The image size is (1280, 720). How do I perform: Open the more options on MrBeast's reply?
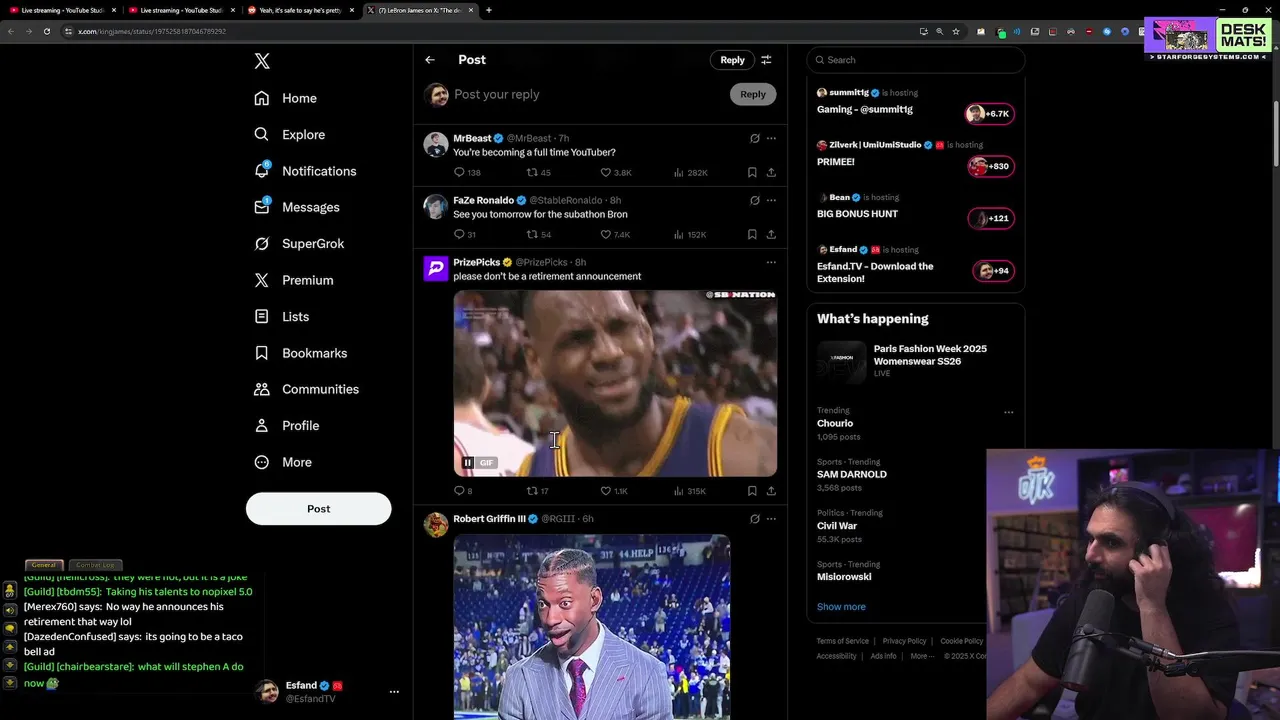click(771, 138)
